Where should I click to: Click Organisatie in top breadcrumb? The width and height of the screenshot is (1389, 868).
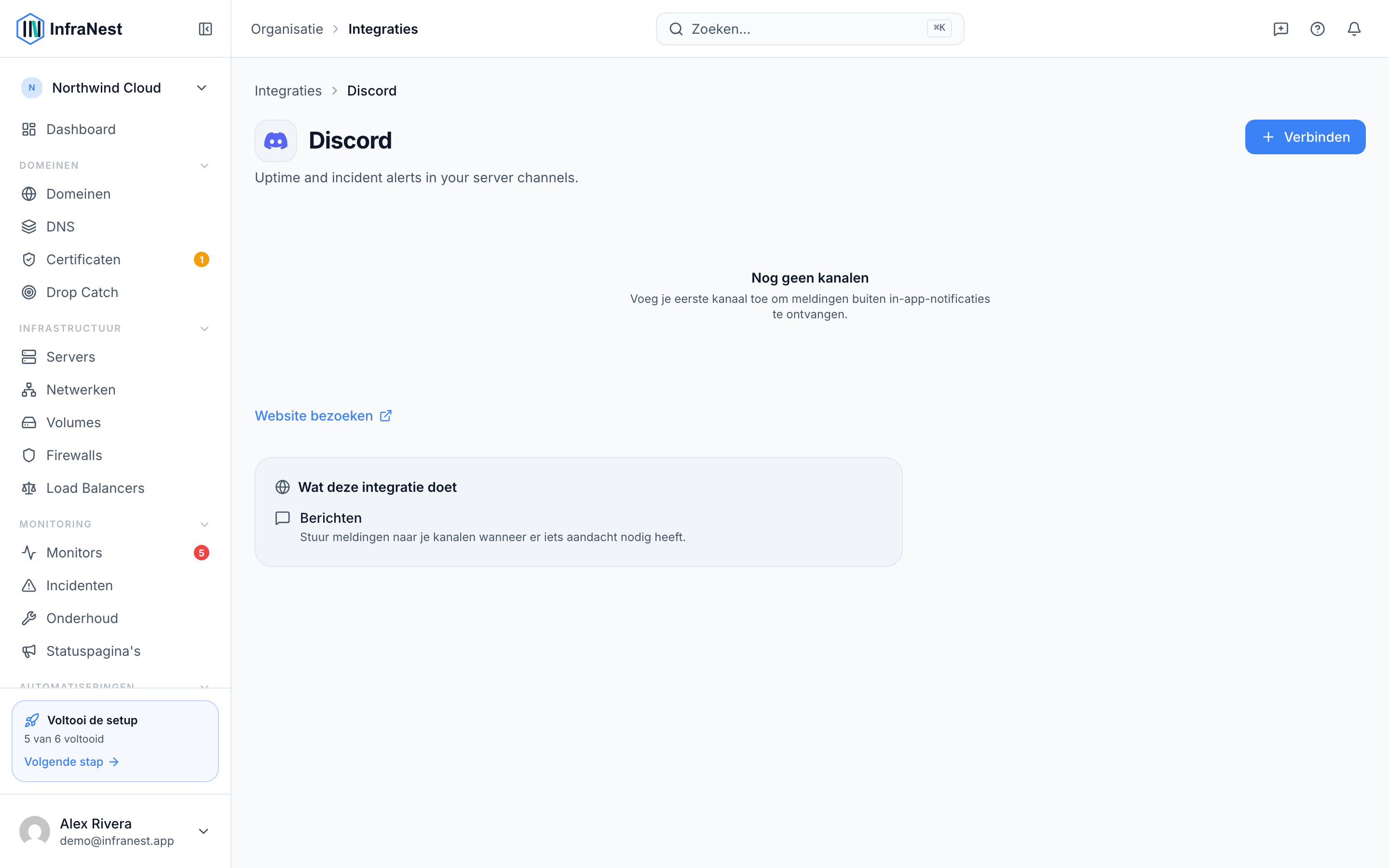(287, 29)
